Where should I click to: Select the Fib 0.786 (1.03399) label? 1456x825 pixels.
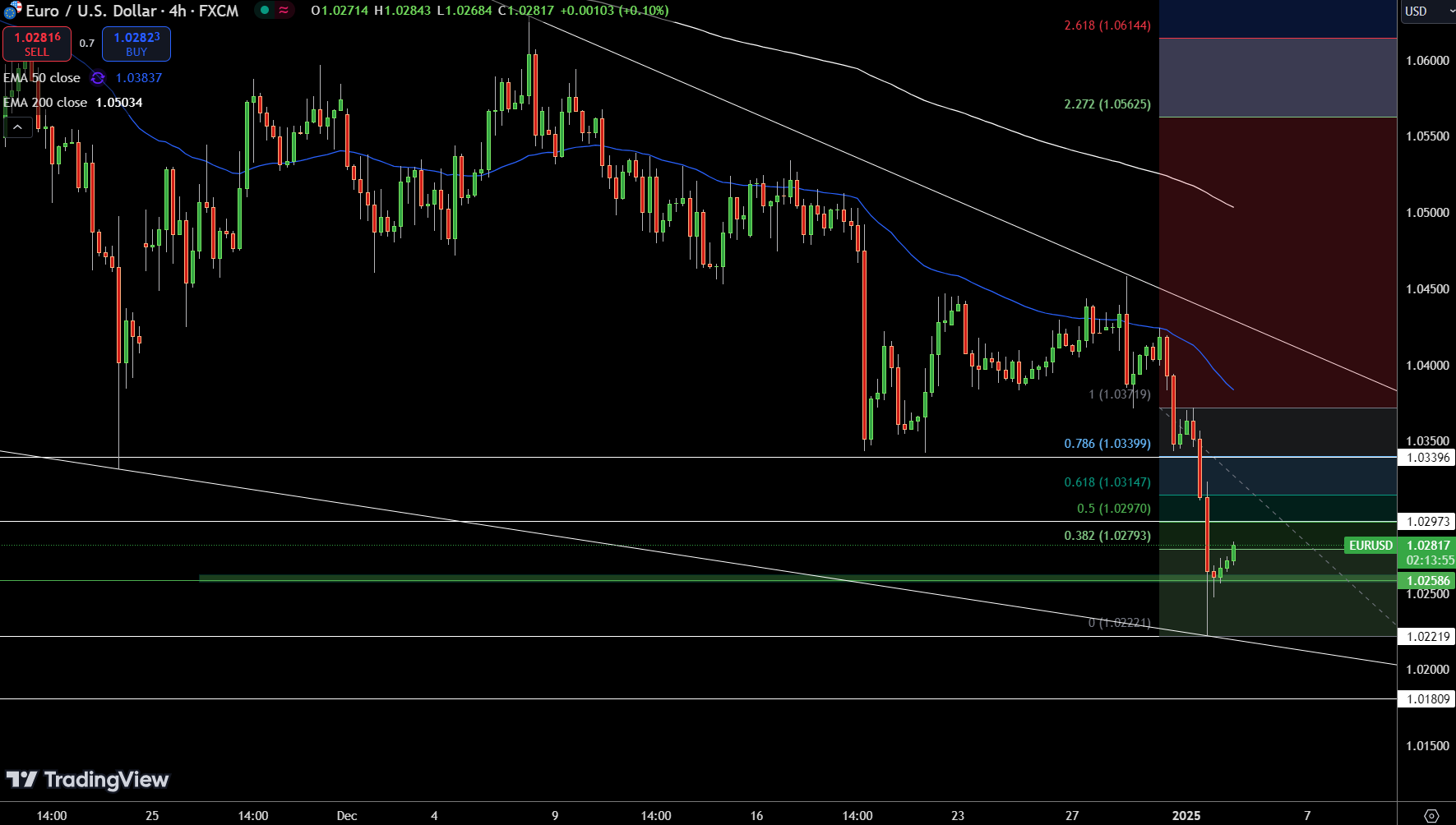click(1107, 444)
